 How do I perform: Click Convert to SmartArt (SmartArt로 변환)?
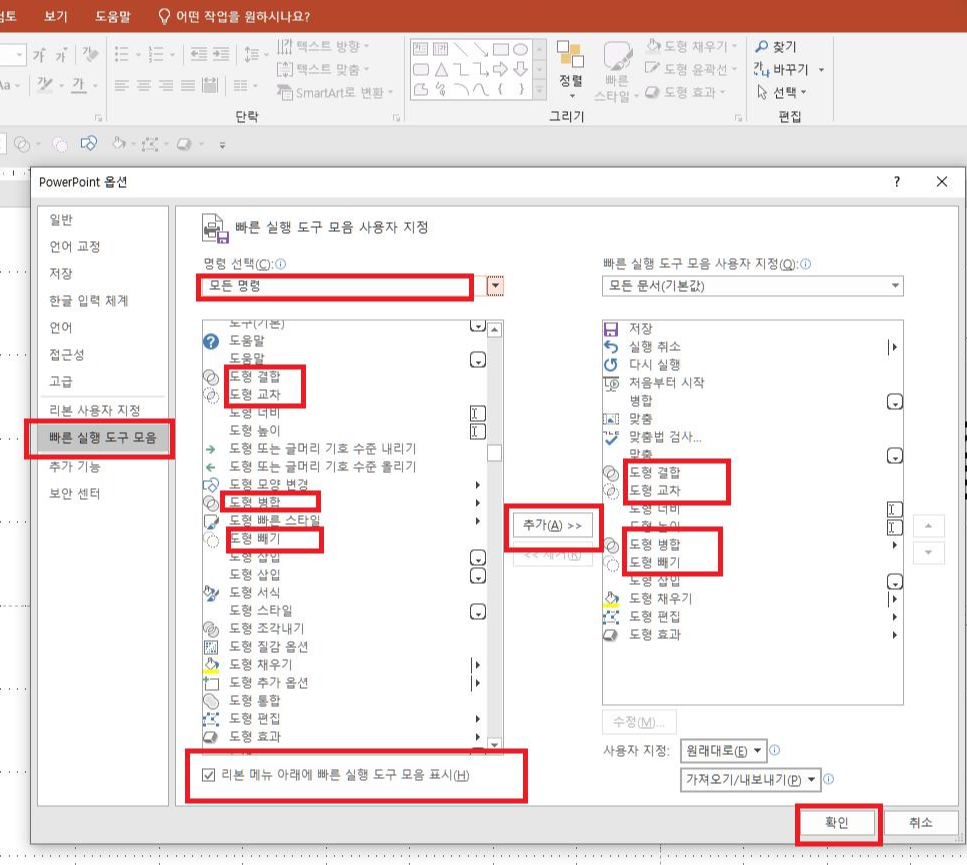coord(335,92)
